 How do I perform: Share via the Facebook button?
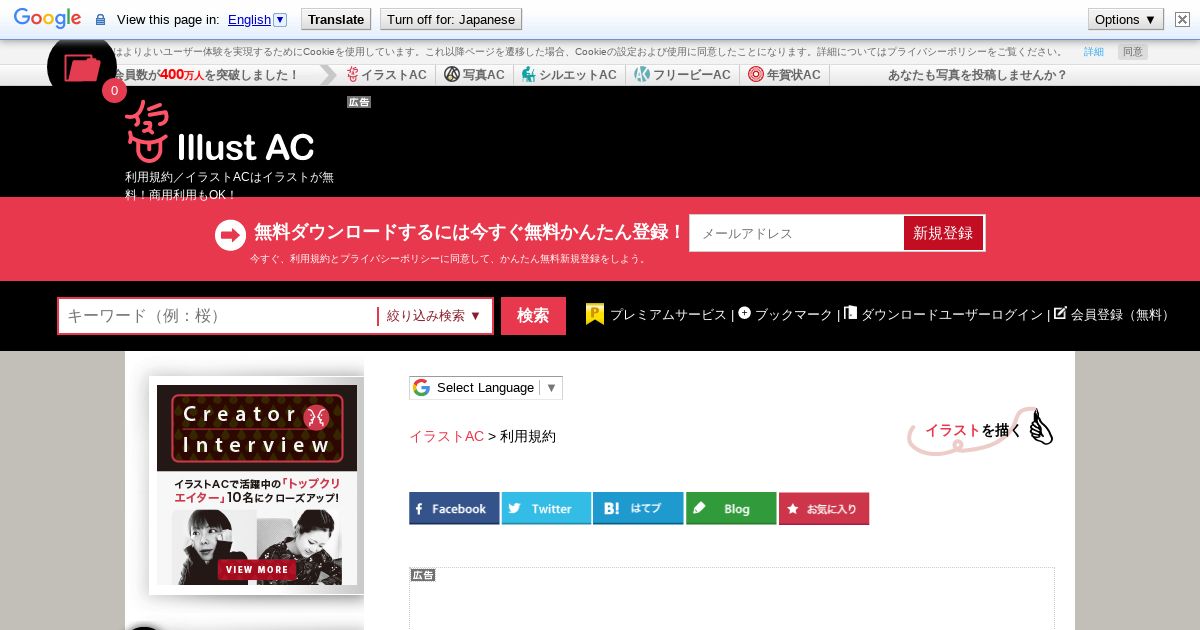454,508
